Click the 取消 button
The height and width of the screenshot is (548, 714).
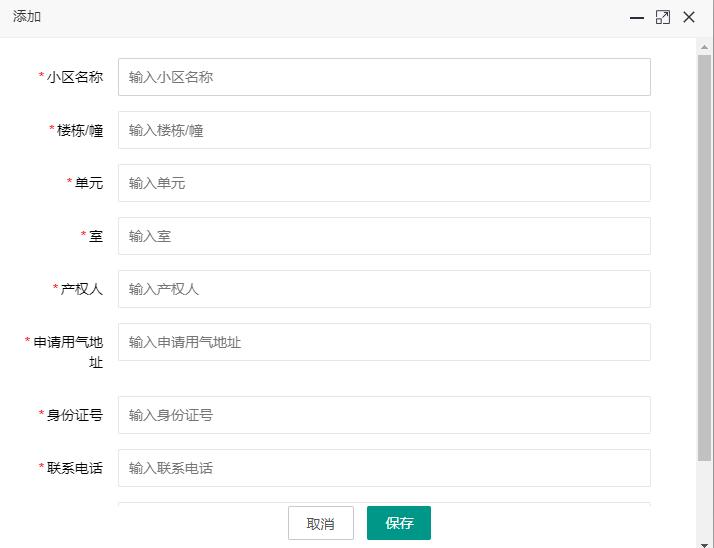[320, 523]
